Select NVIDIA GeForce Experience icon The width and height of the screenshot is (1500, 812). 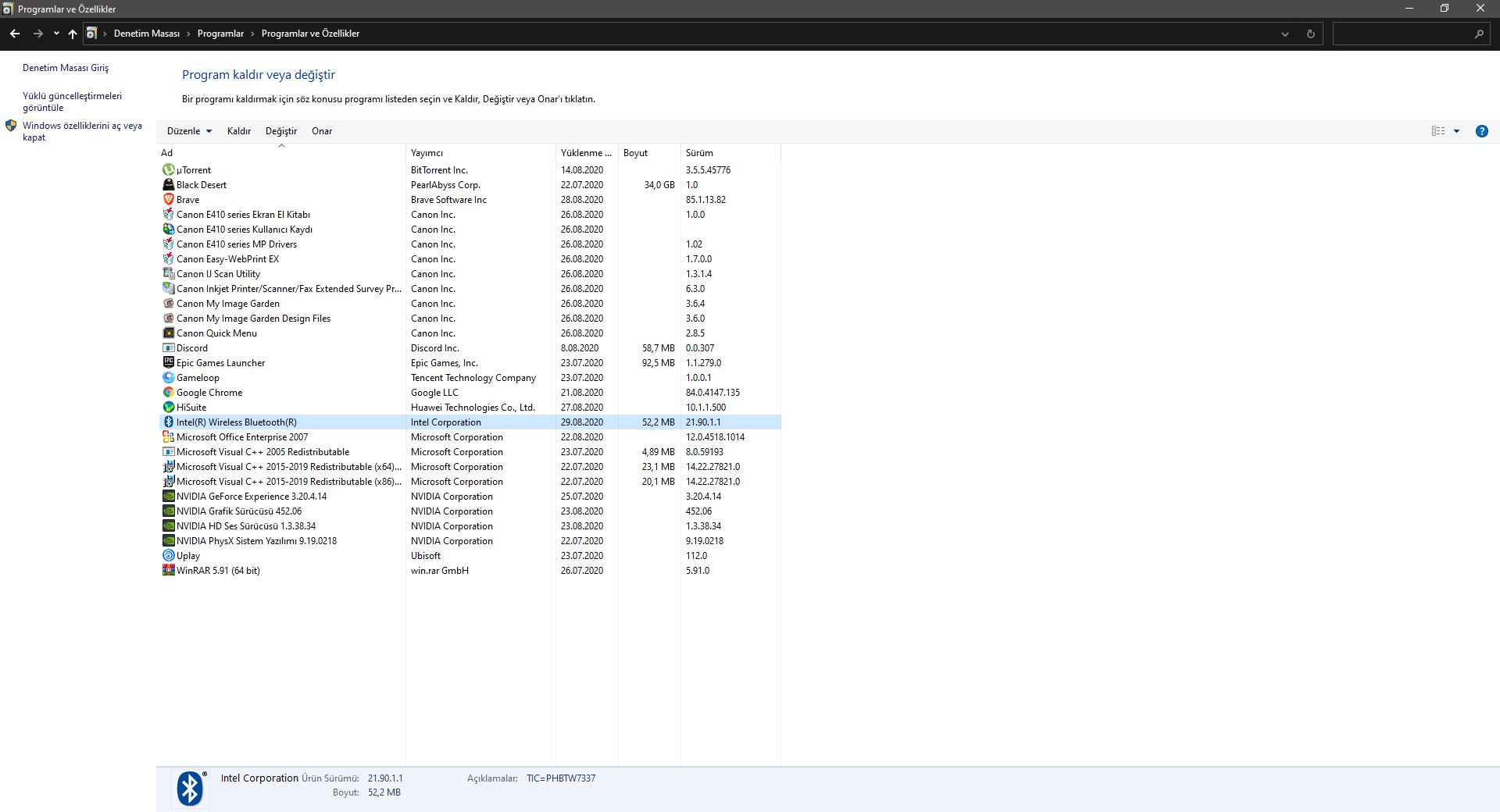coord(168,496)
